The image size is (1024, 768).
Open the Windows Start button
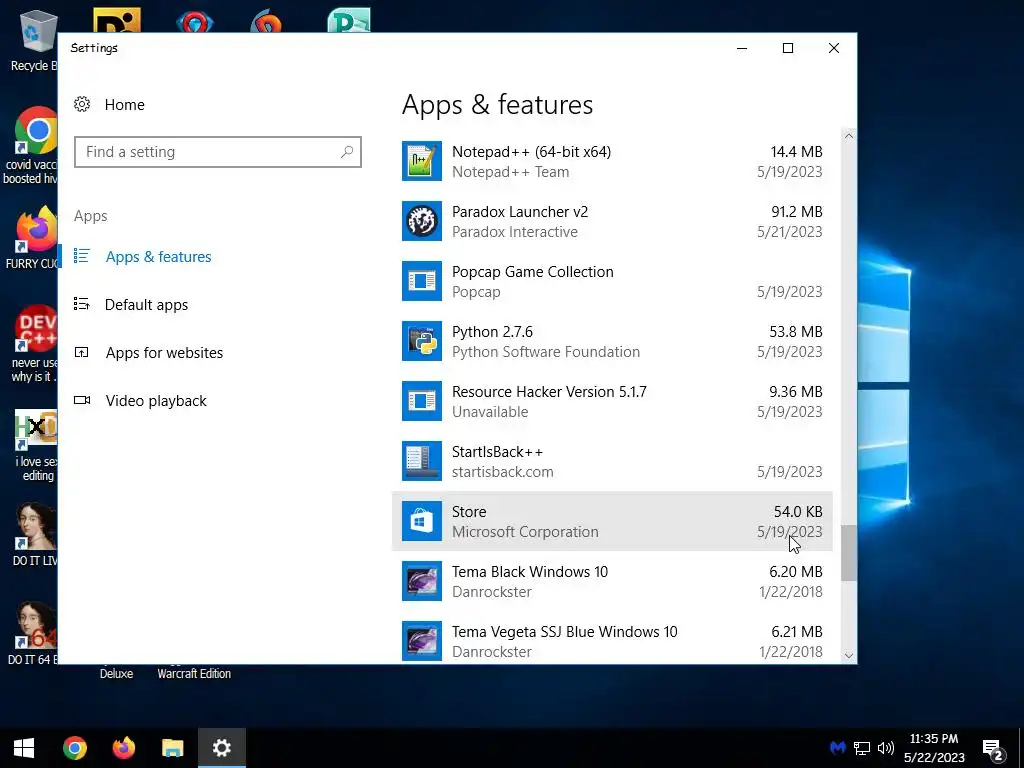click(24, 748)
